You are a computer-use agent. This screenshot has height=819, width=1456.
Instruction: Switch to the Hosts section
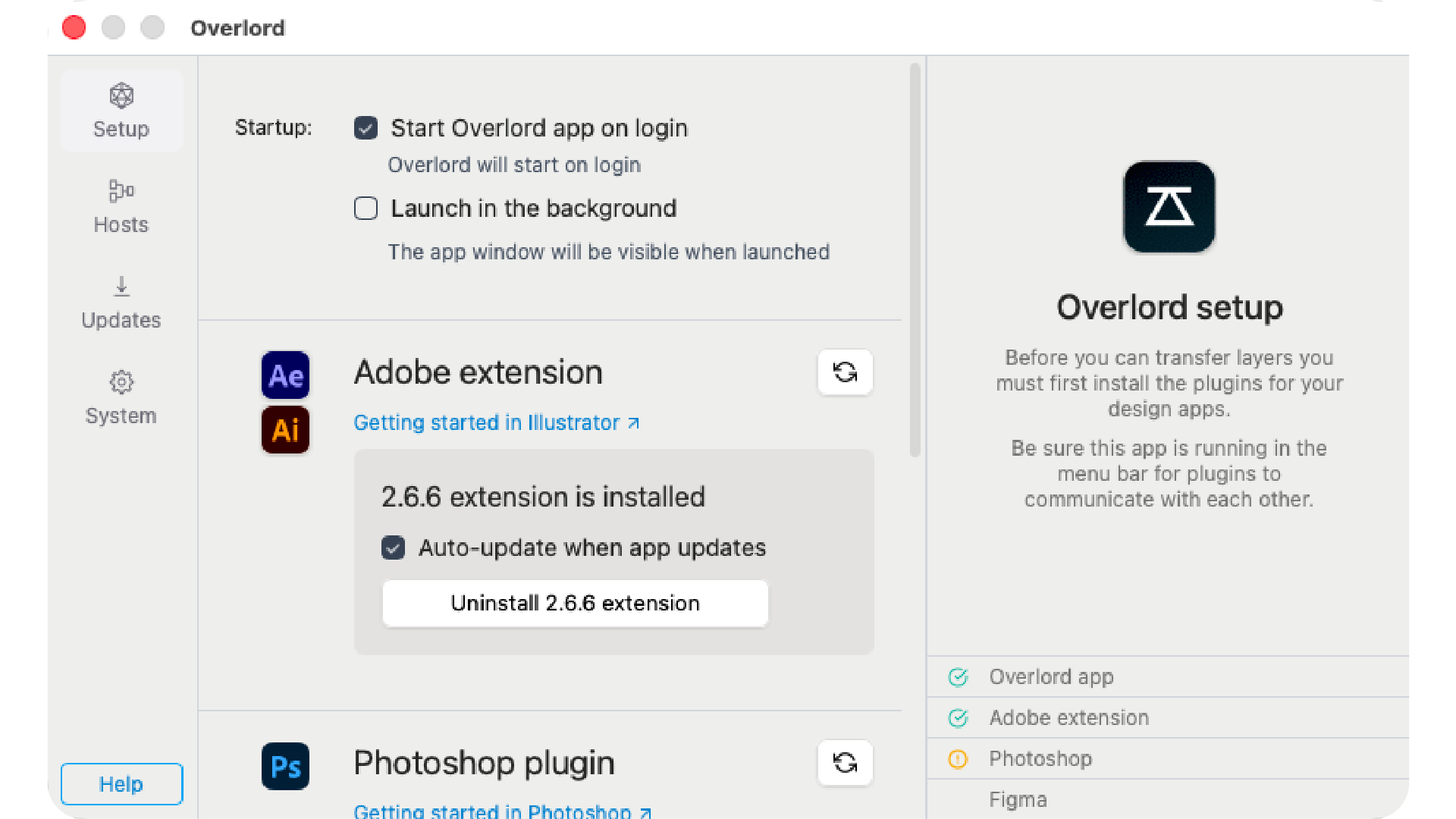pyautogui.click(x=121, y=206)
